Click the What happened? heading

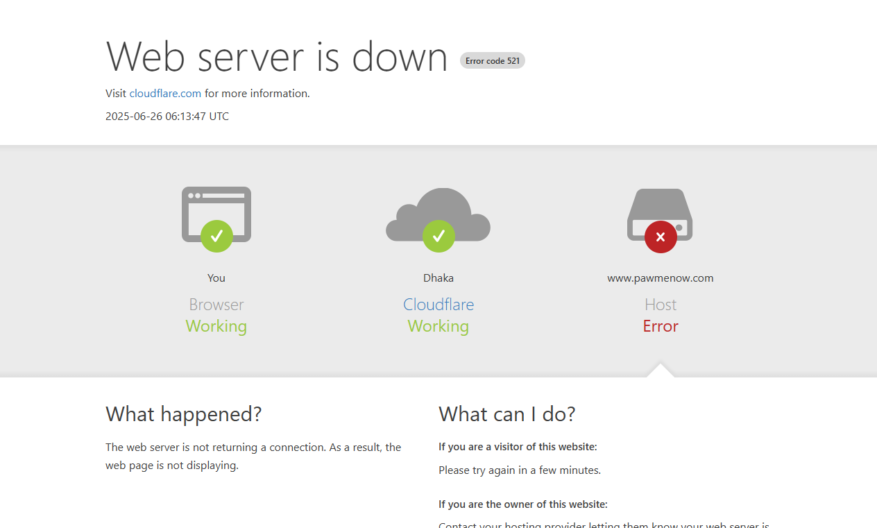183,414
